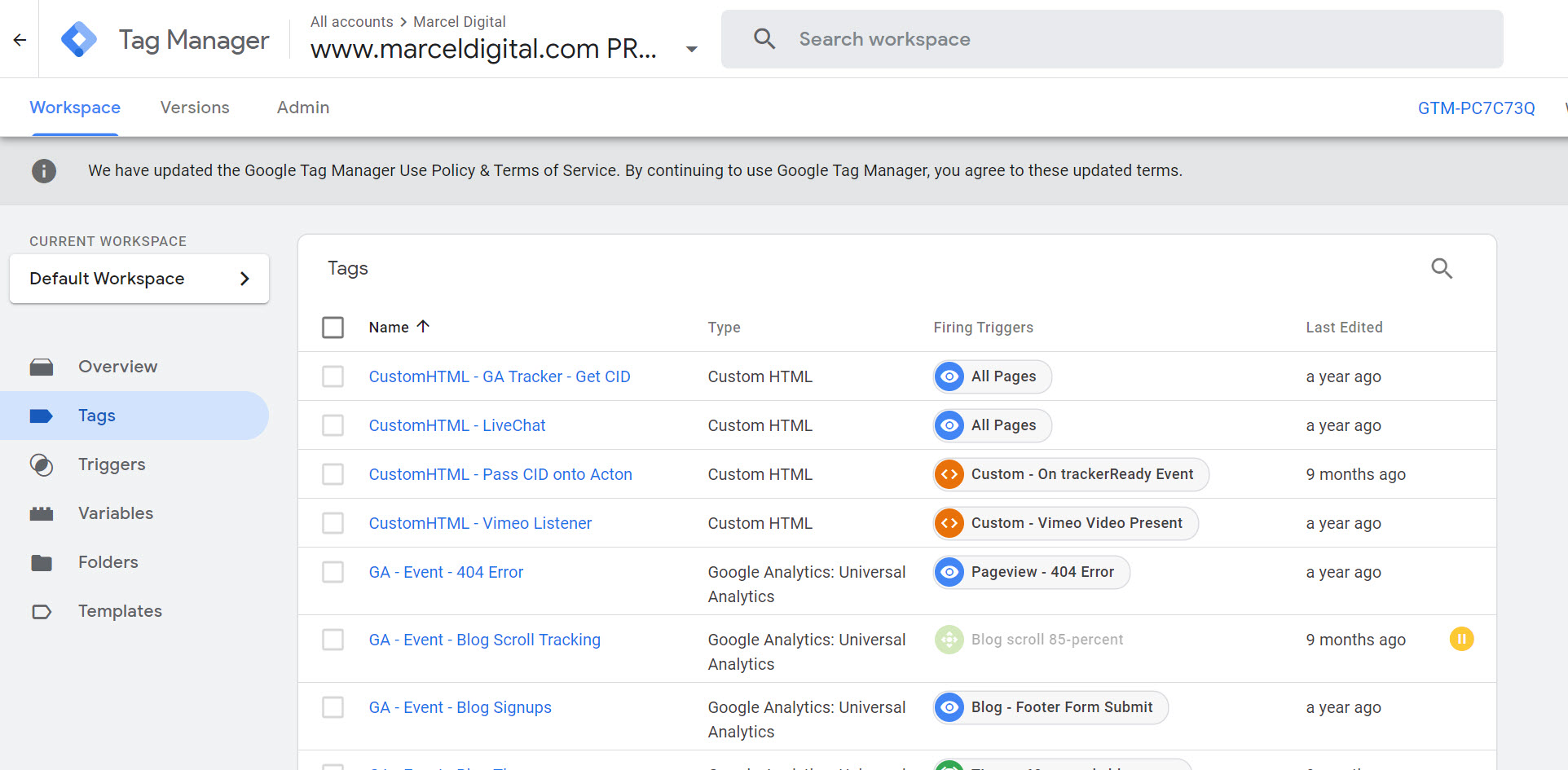The image size is (1568, 770).
Task: Open Triggers from the sidebar
Action: 112,464
